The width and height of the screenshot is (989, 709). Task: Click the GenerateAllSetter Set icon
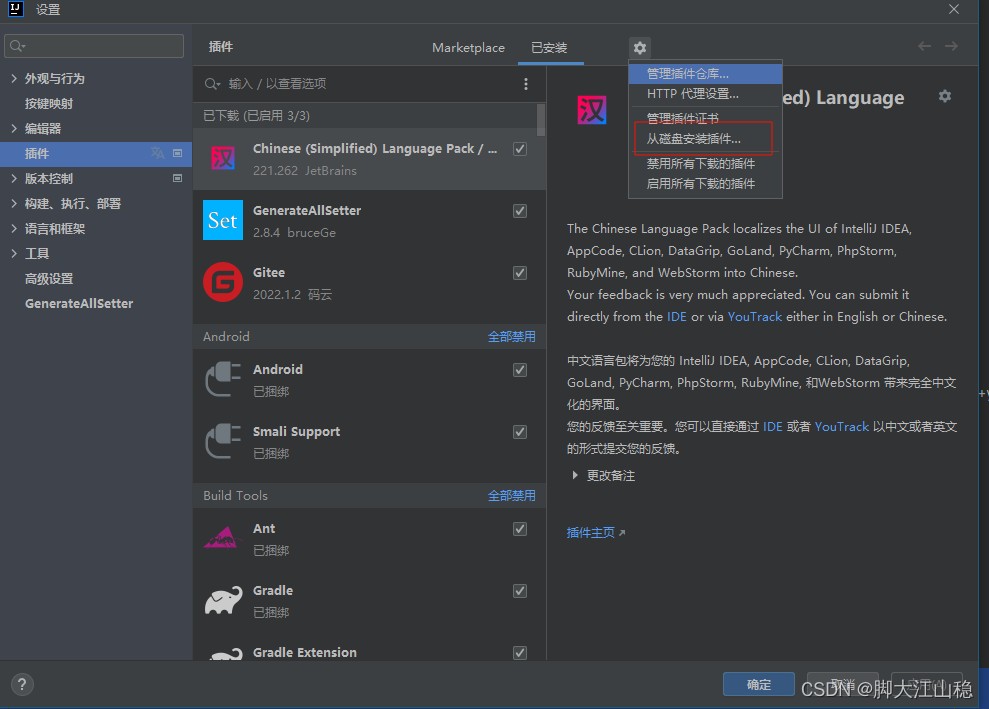[x=223, y=220]
